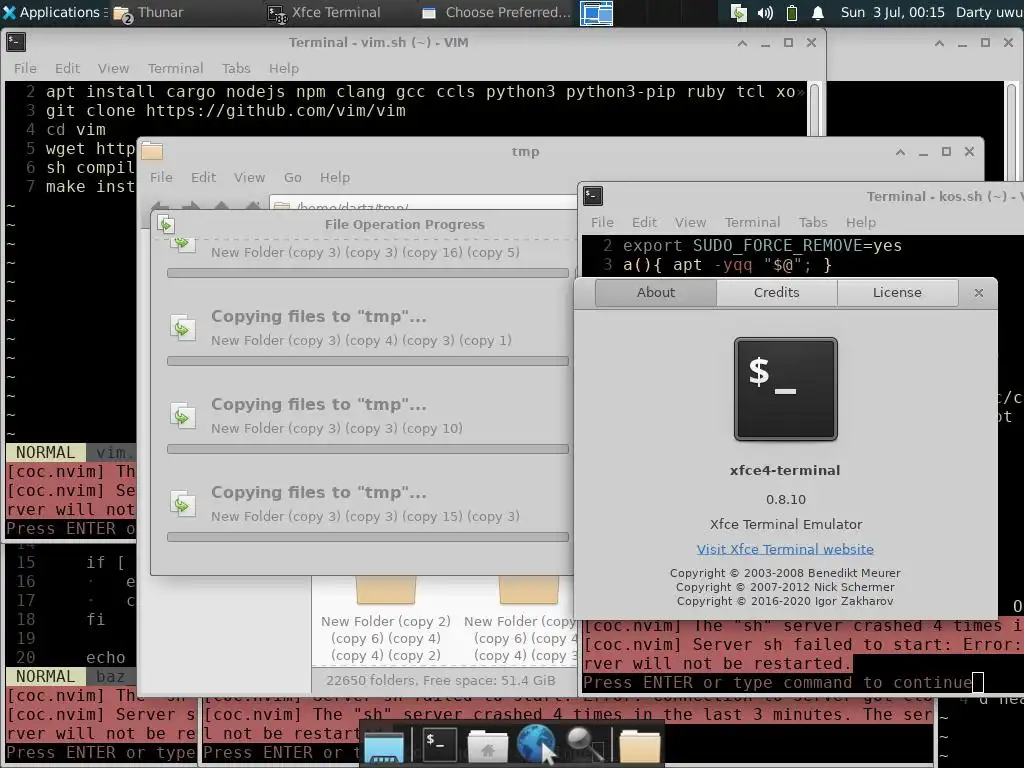Check the battery status tray icon
1024x768 pixels.
792,12
